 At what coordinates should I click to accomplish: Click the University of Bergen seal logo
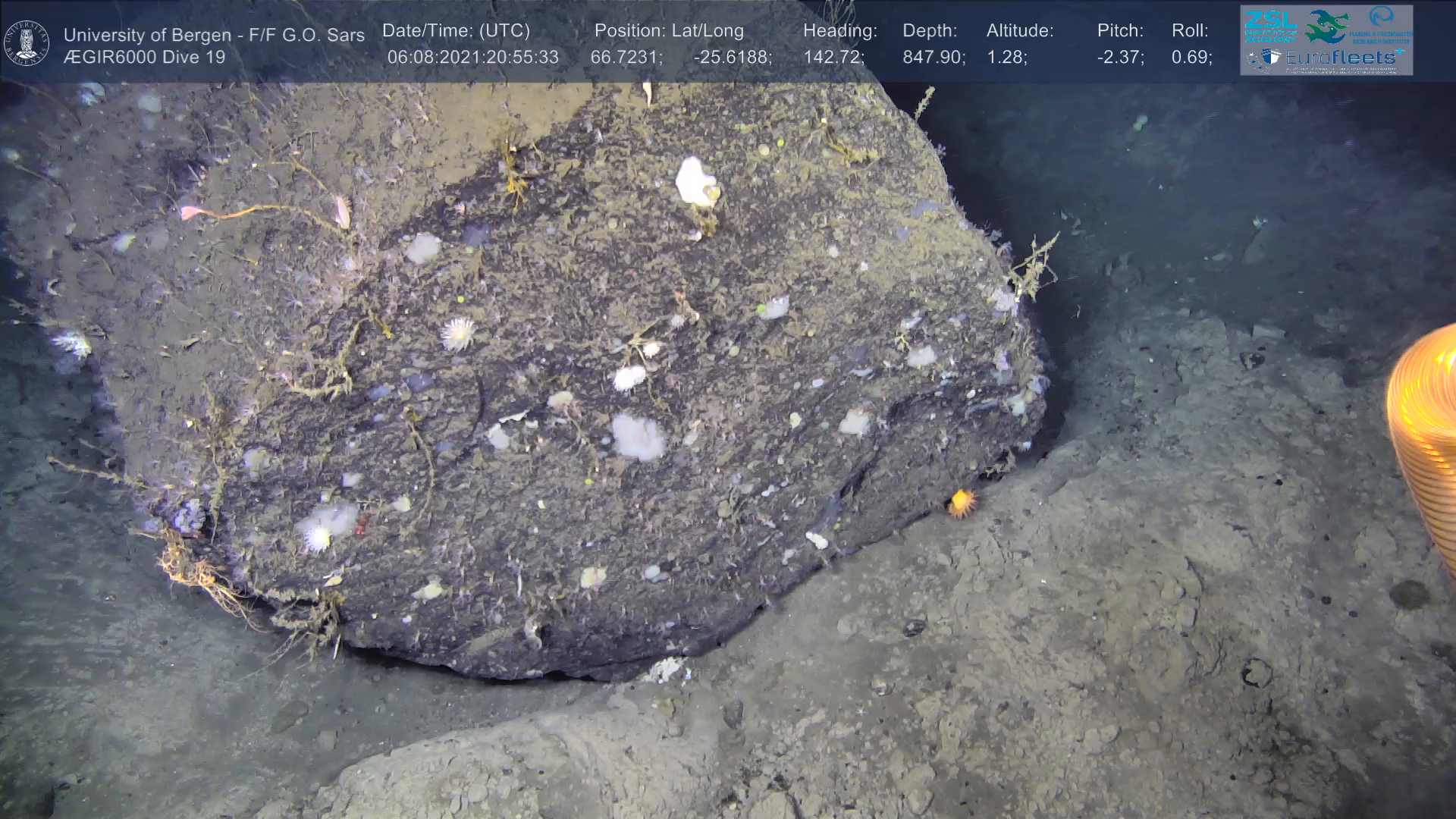coord(27,43)
